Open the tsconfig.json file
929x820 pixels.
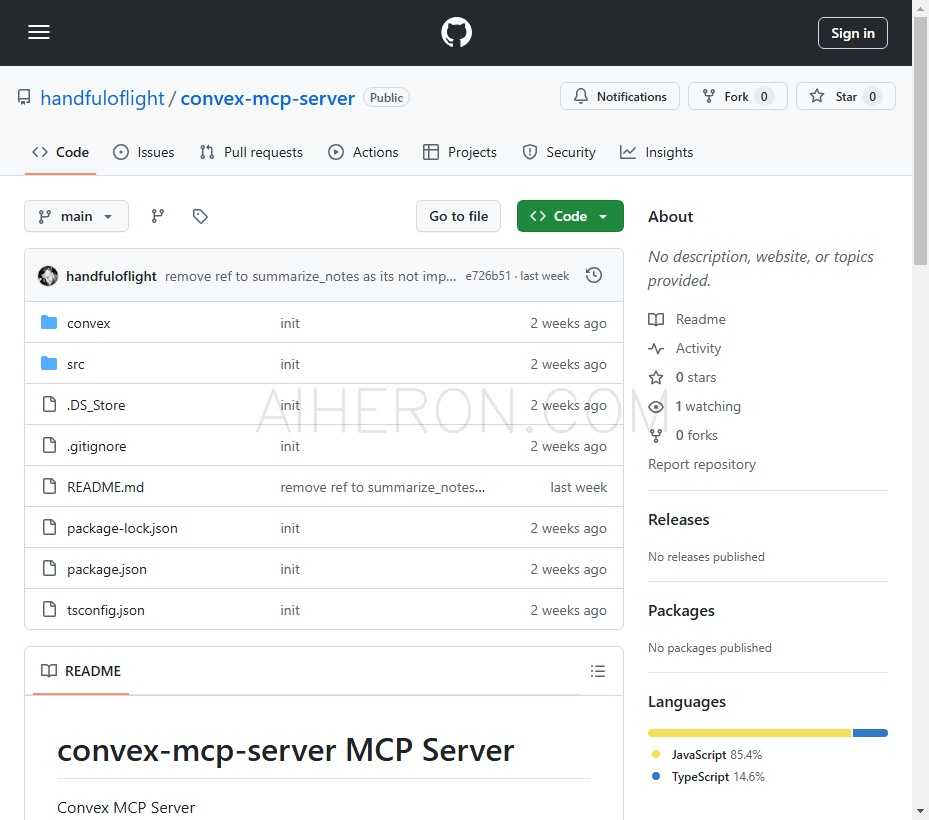click(105, 610)
